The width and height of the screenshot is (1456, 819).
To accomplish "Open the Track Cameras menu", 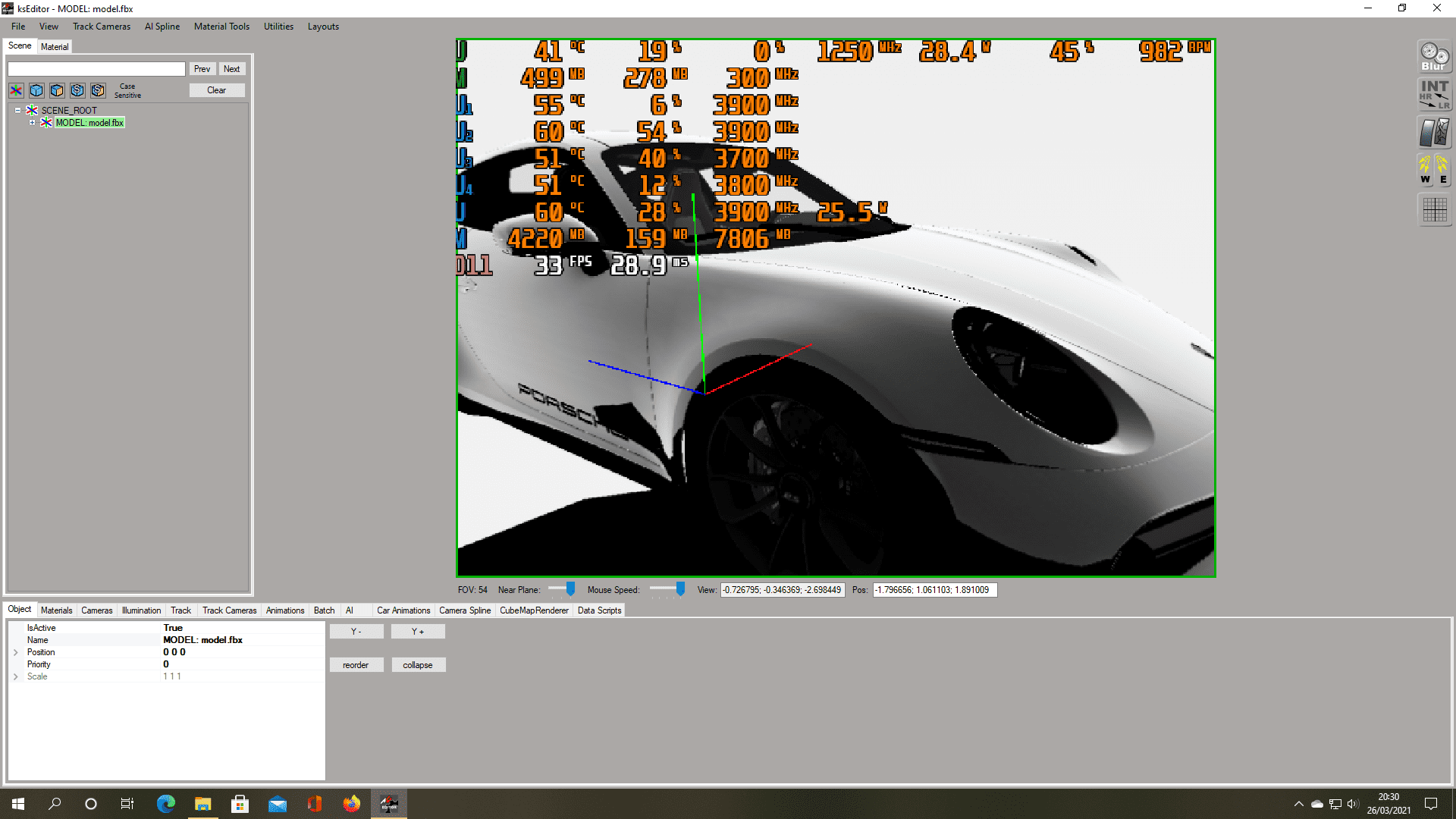I will click(102, 27).
